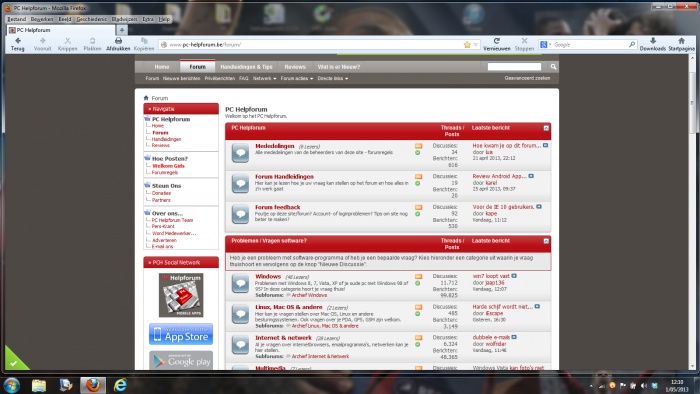Image resolution: width=700 pixels, height=394 pixels.
Task: Click in the forum search input field
Action: 514,67
